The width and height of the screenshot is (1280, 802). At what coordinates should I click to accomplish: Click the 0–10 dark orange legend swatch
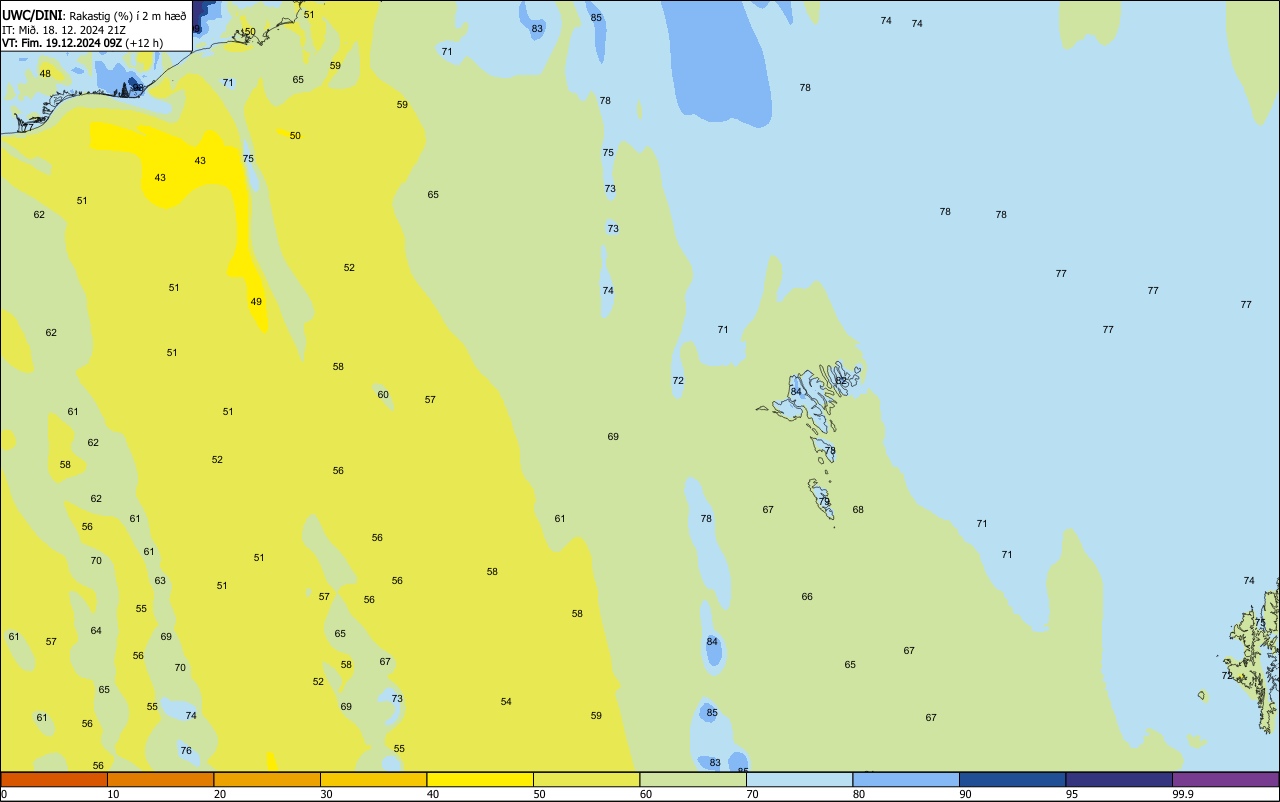54,779
